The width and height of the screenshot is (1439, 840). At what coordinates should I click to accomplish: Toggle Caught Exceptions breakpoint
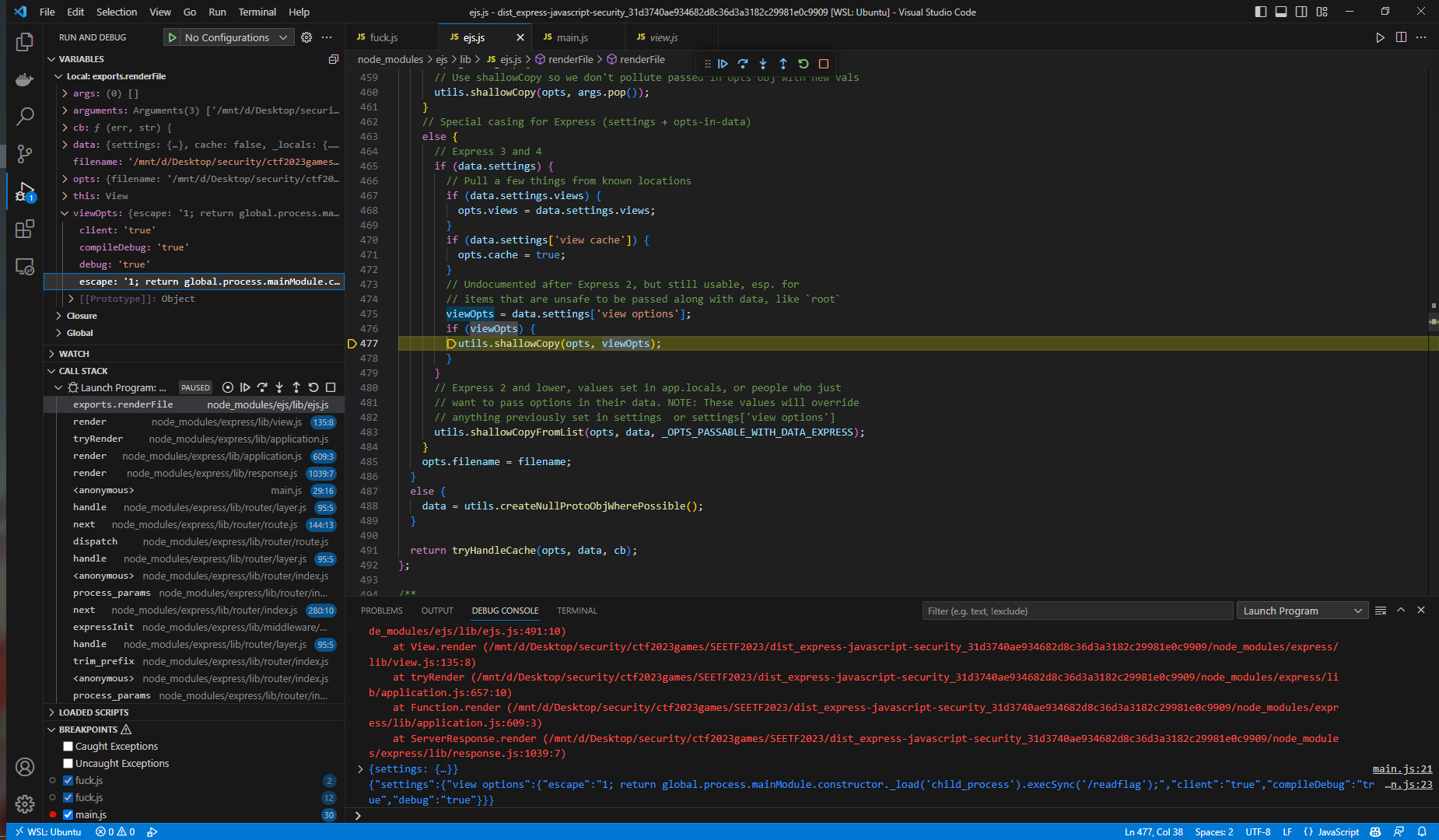coord(68,746)
